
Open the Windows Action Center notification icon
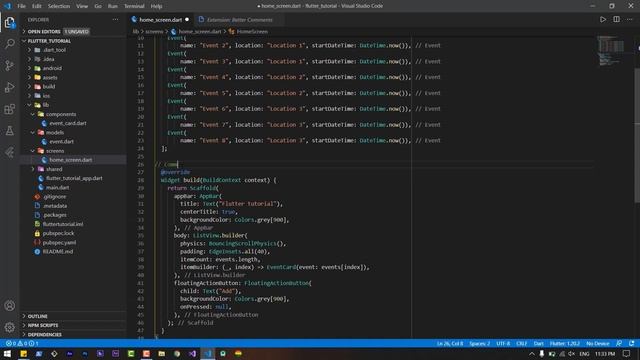pos(627,354)
